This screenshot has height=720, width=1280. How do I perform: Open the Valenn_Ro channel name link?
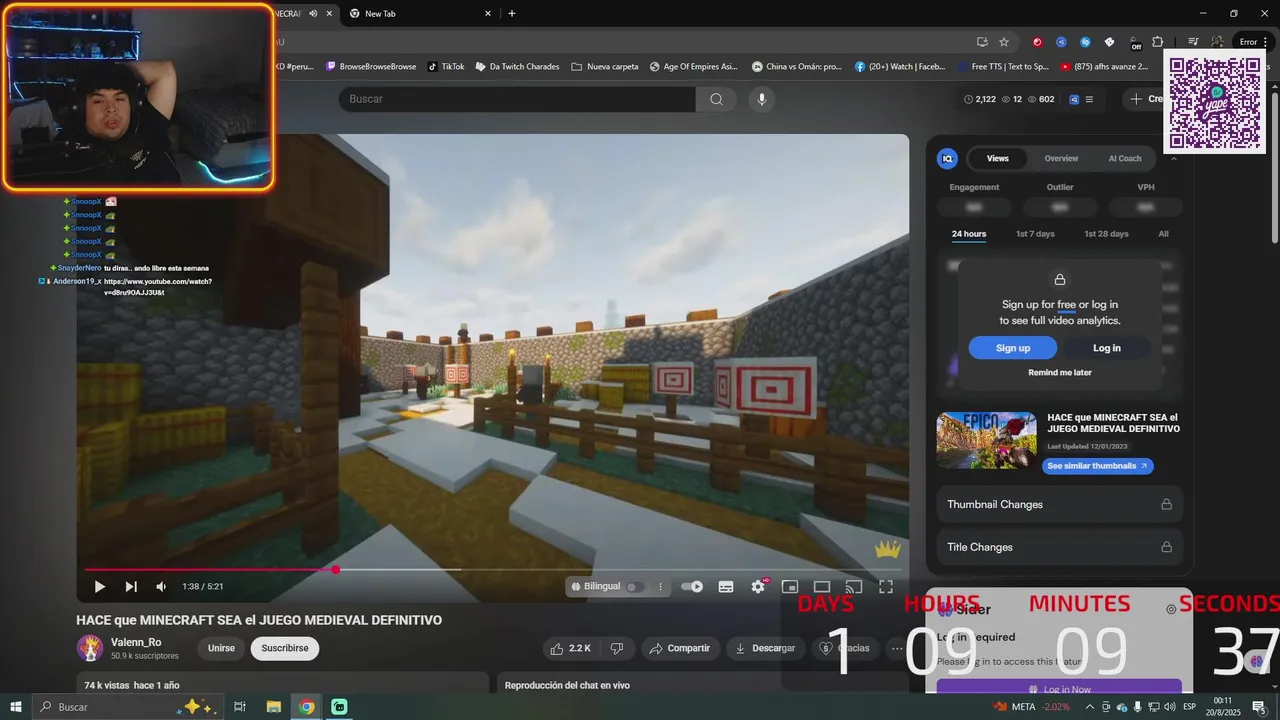pos(136,642)
